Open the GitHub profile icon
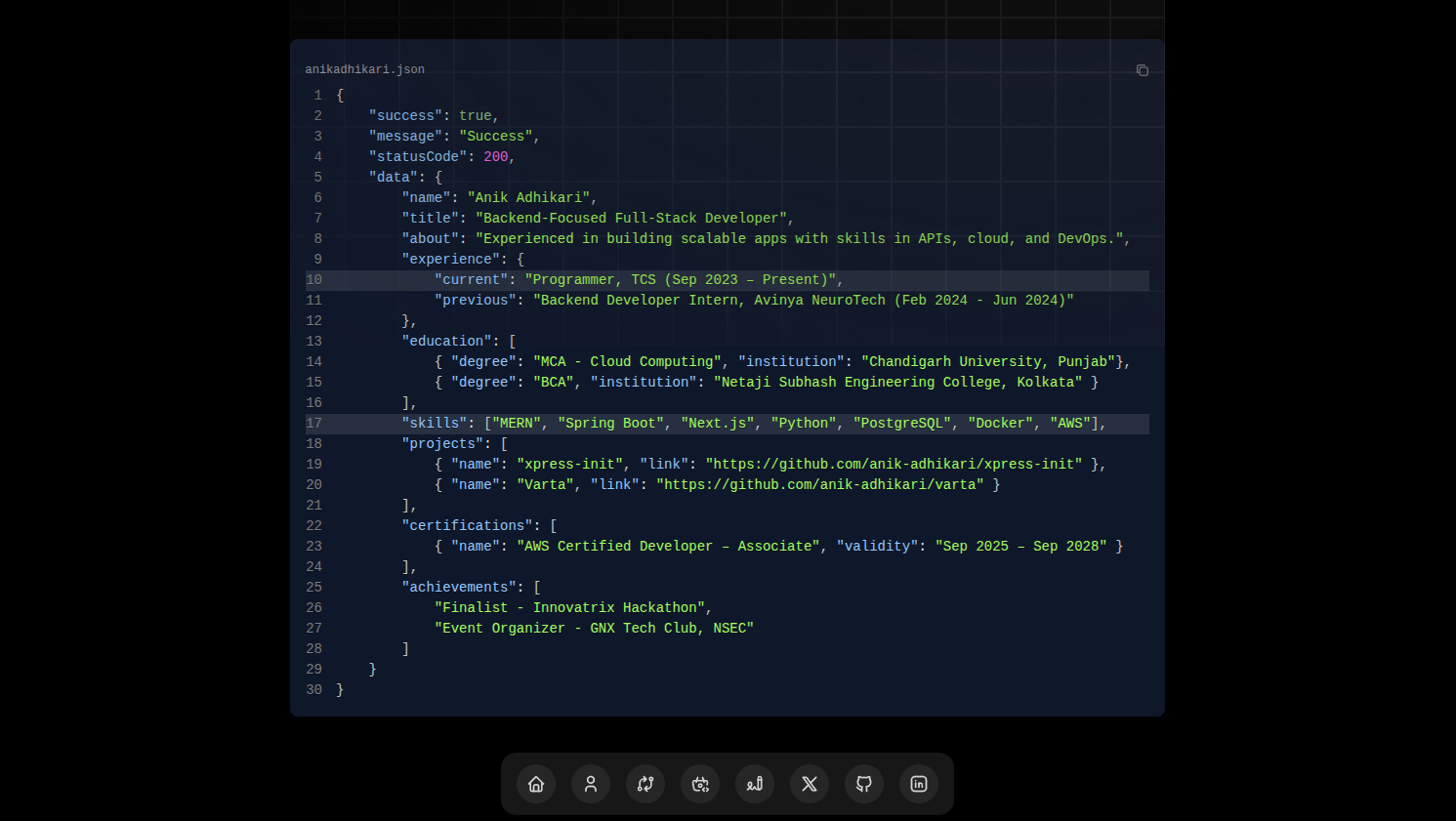Viewport: 1456px width, 821px height. tap(864, 784)
